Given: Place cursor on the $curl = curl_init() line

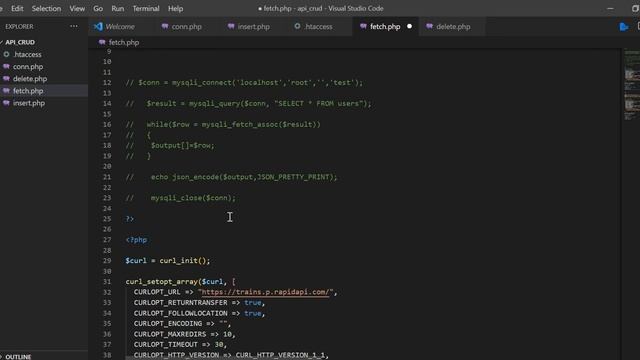Looking at the screenshot, I should coord(168,260).
